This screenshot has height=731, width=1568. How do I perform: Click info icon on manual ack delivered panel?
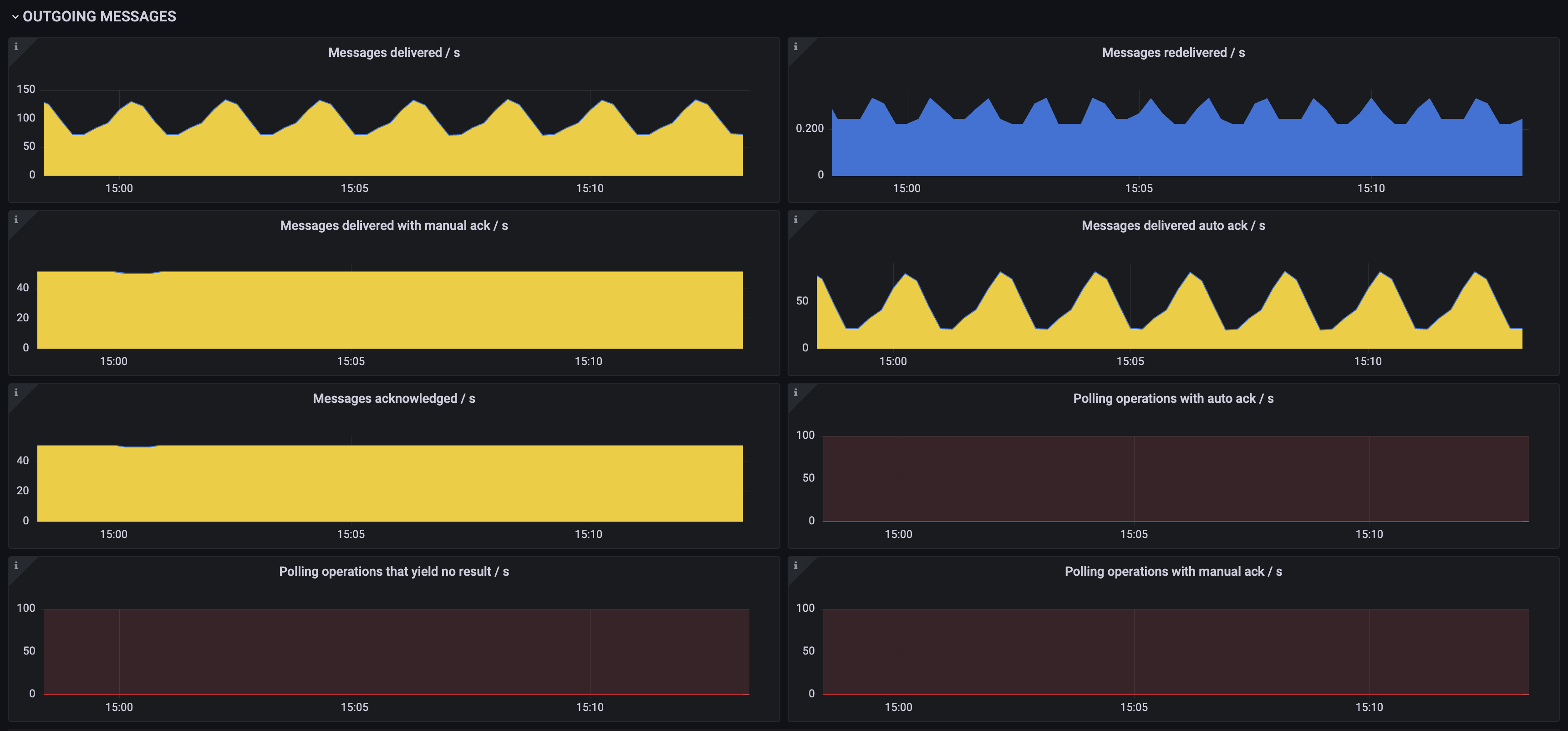(x=16, y=220)
